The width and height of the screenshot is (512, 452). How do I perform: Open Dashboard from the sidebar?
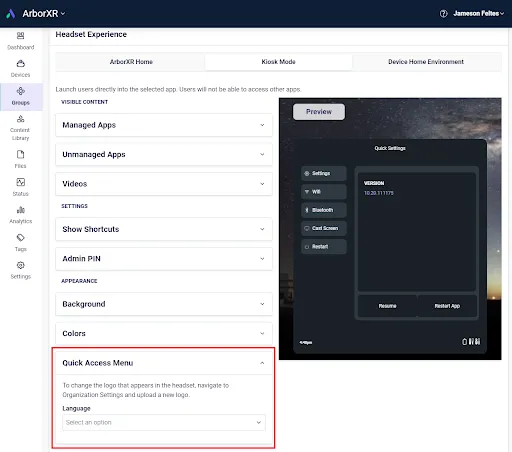click(x=21, y=41)
